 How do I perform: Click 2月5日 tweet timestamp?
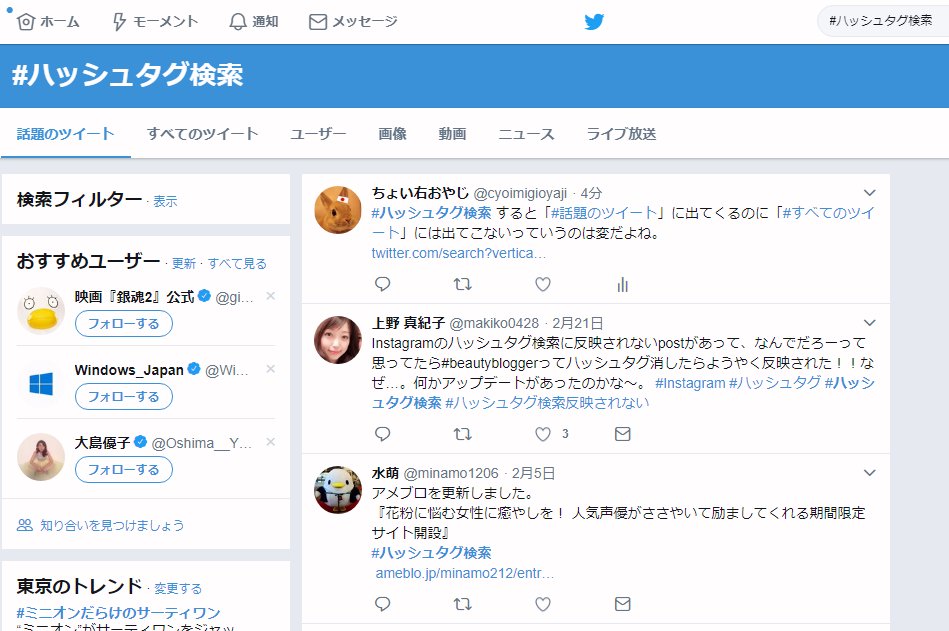click(x=533, y=474)
